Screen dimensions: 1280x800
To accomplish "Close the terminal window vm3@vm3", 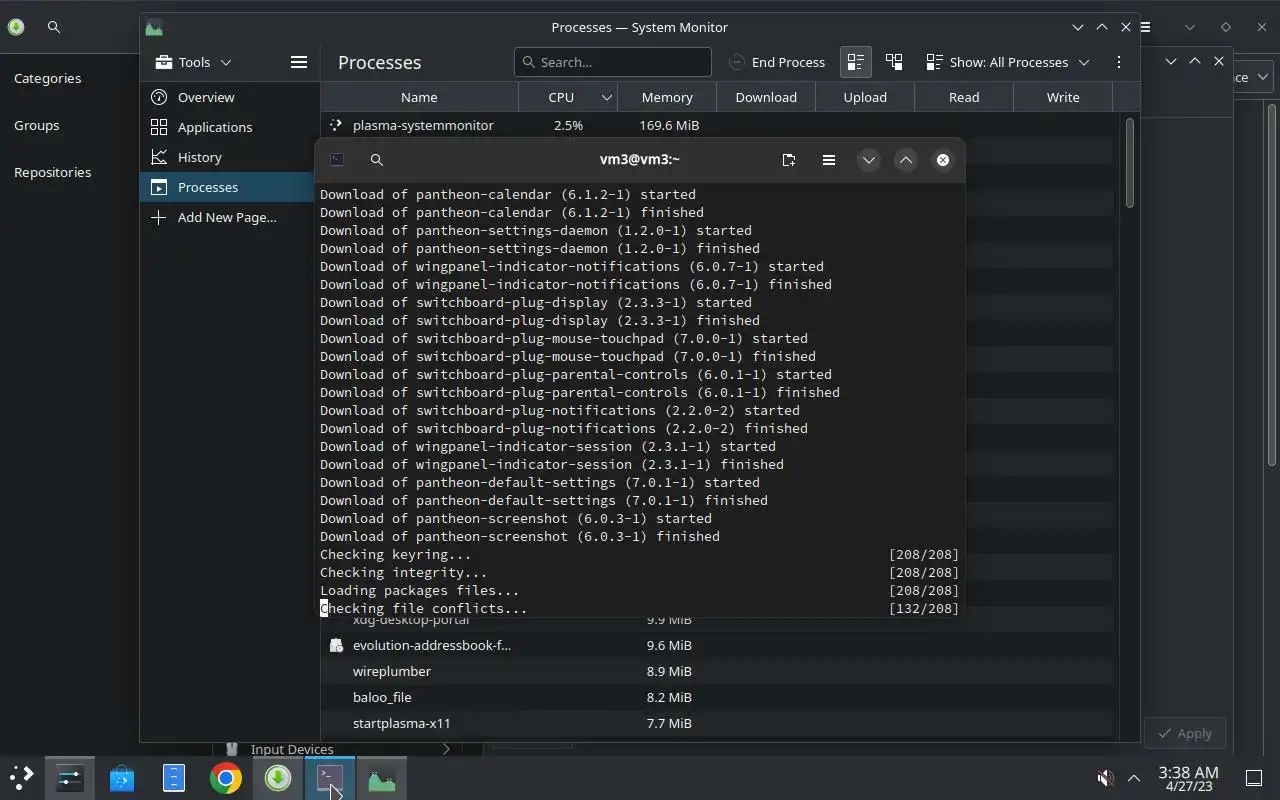I will (x=942, y=160).
